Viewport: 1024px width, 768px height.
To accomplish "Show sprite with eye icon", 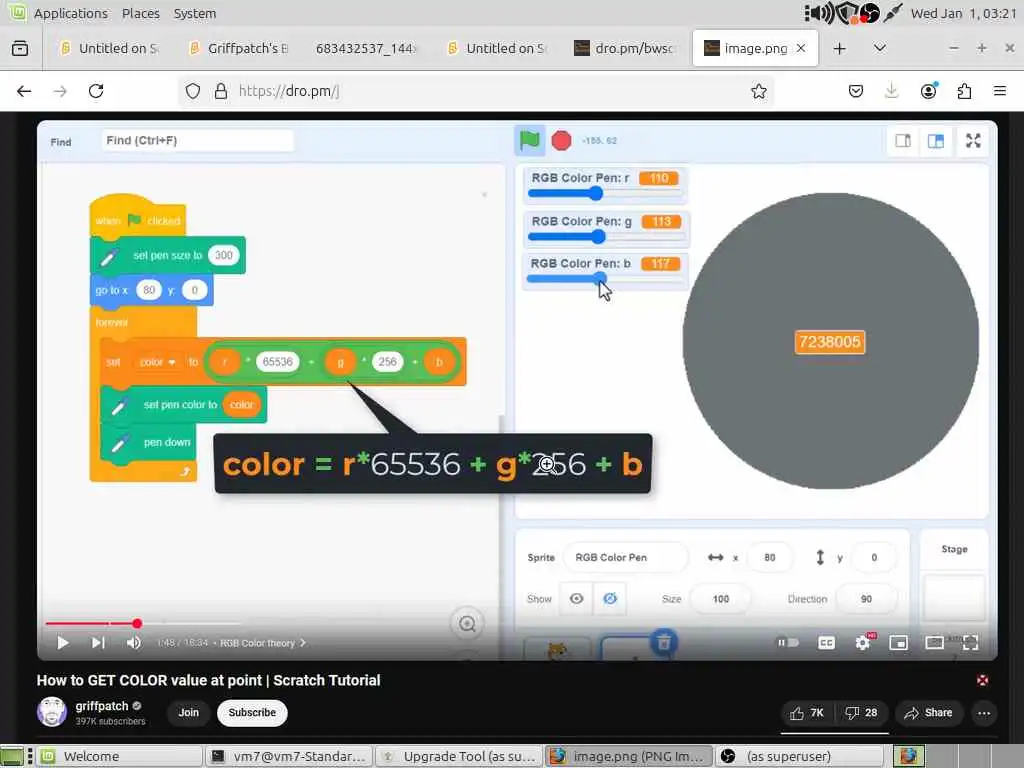I will click(x=576, y=599).
